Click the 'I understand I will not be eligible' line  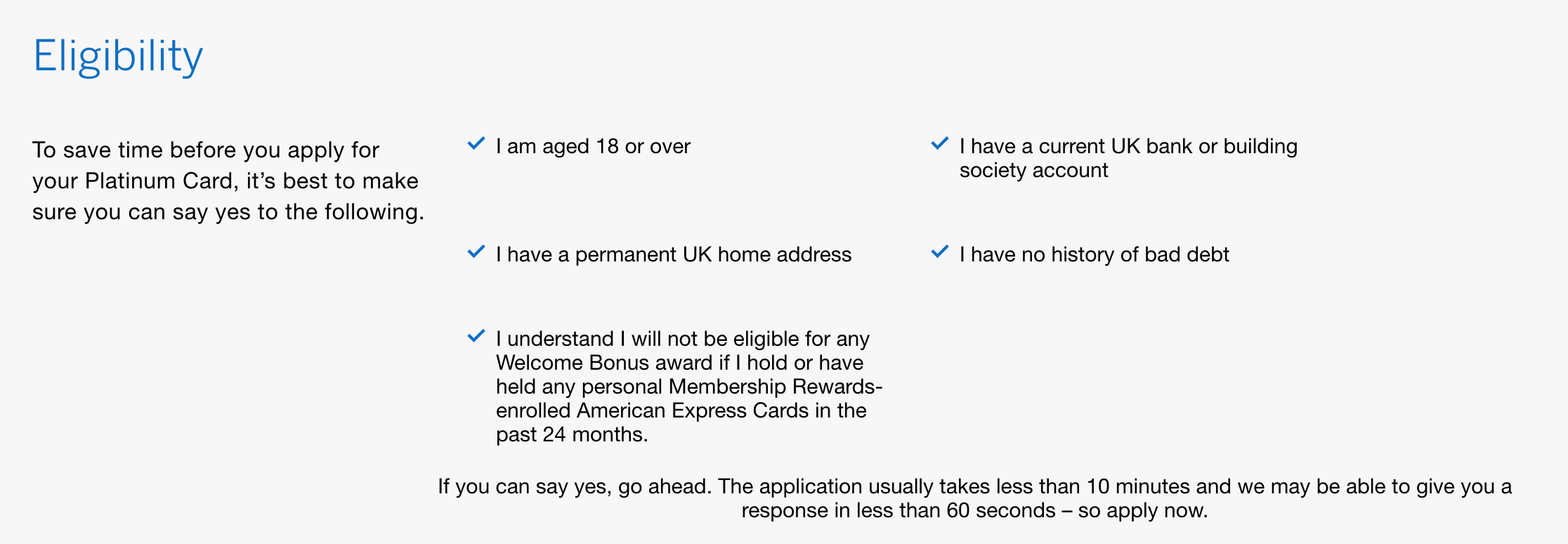(682, 339)
